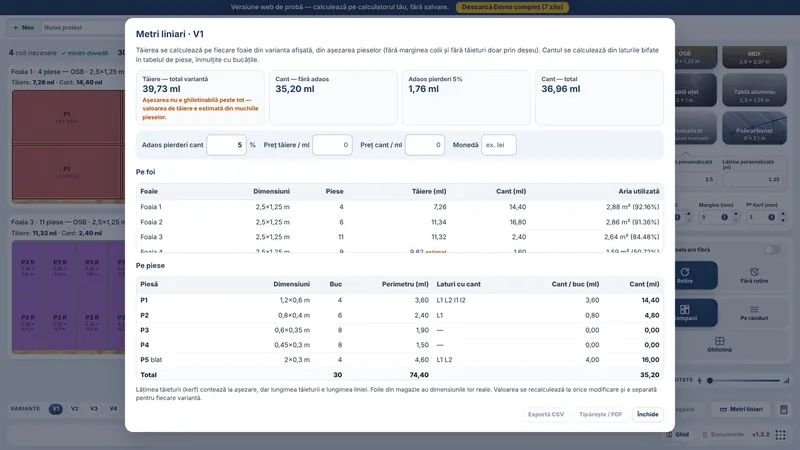Click the 'Nume proiect' name field
Screen dimensions: 800x450
point(82,28)
